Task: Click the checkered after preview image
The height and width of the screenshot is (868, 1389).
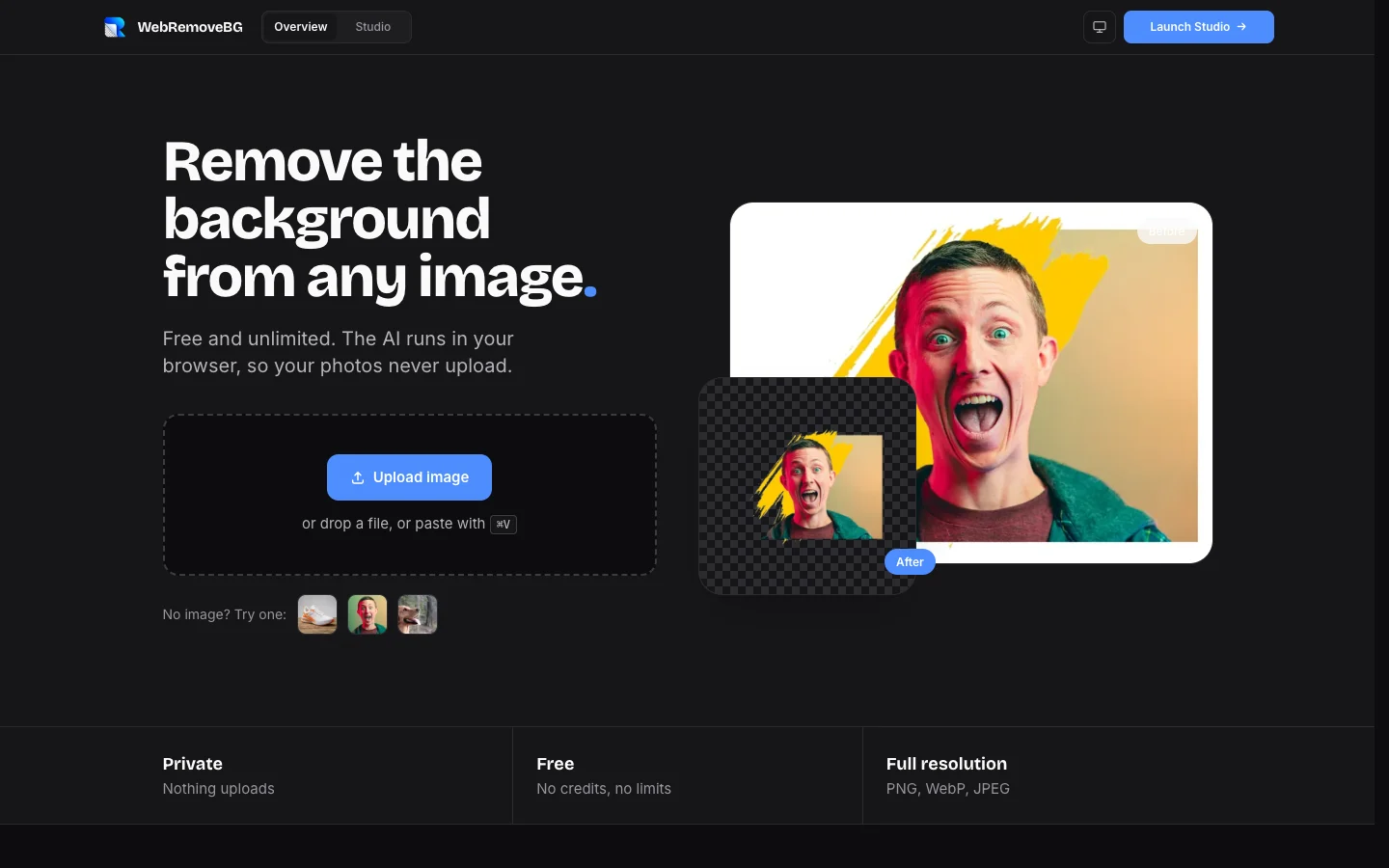Action: (x=807, y=486)
